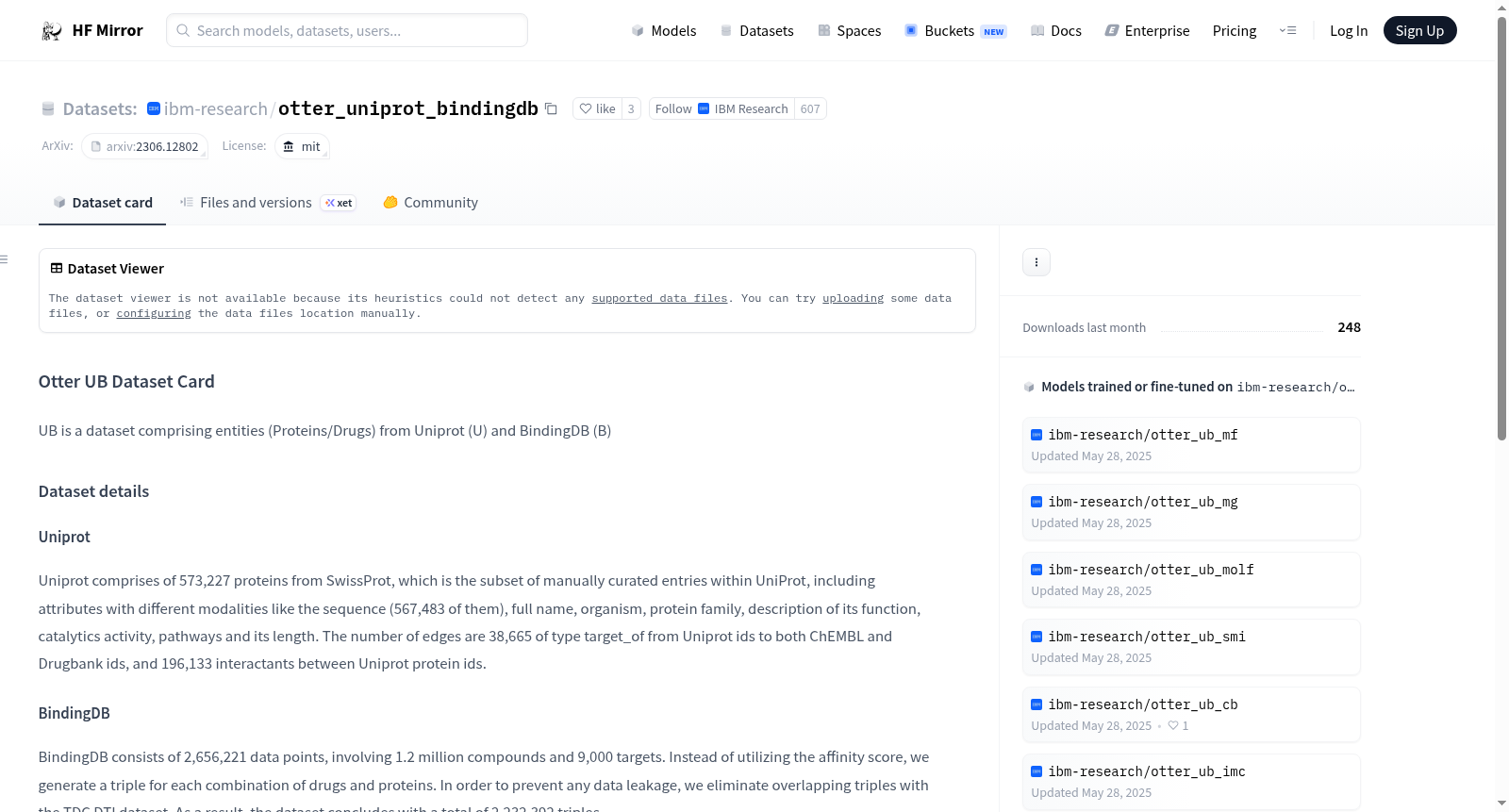
Task: Open the otter_ub_imc model card
Action: click(x=1191, y=782)
